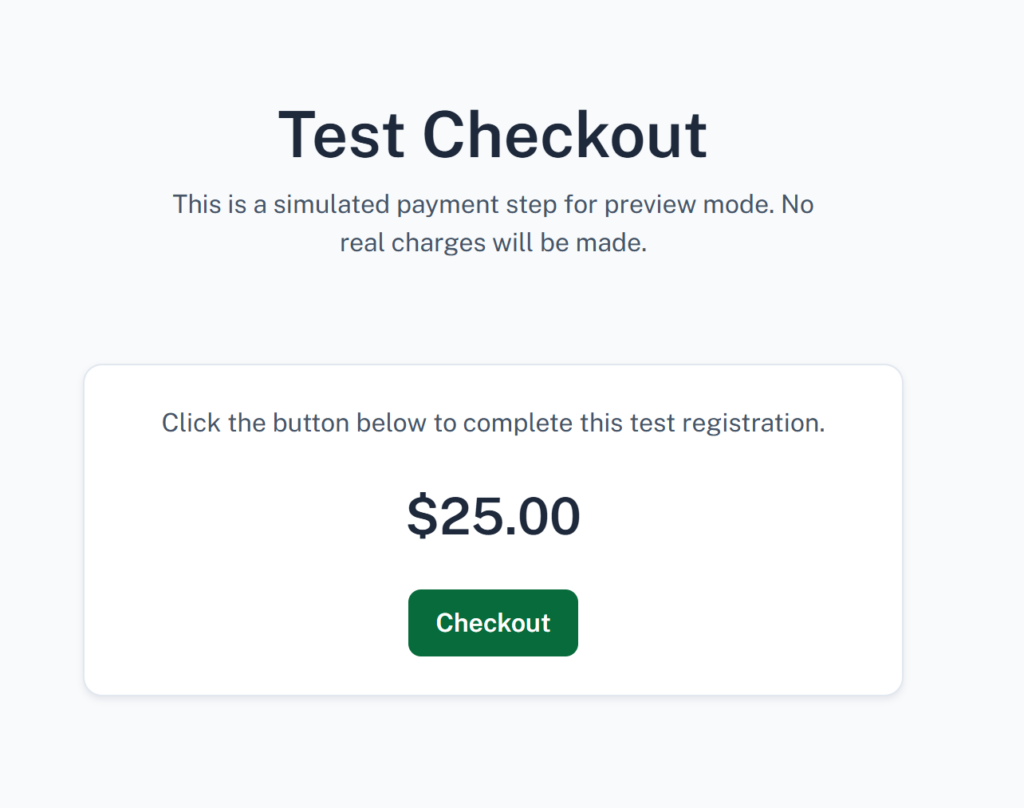The height and width of the screenshot is (808, 1024).
Task: Click the green button below the price
Action: tap(492, 622)
